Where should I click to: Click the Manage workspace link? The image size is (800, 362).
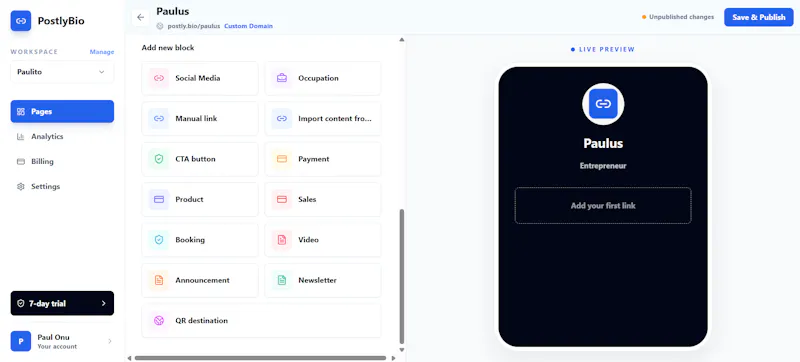(x=102, y=52)
